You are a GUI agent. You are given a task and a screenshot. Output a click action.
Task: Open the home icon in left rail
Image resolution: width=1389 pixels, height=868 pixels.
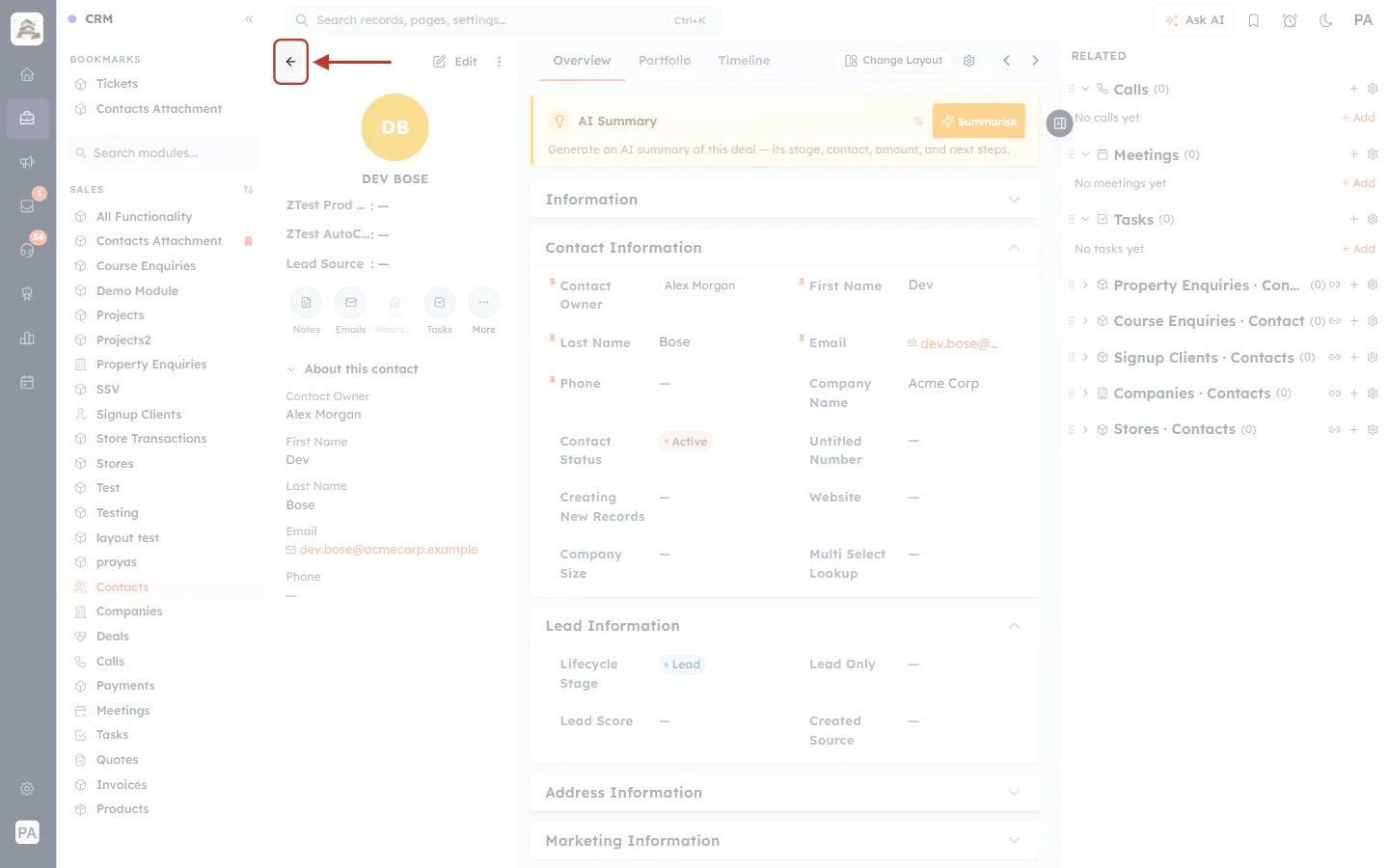[27, 74]
